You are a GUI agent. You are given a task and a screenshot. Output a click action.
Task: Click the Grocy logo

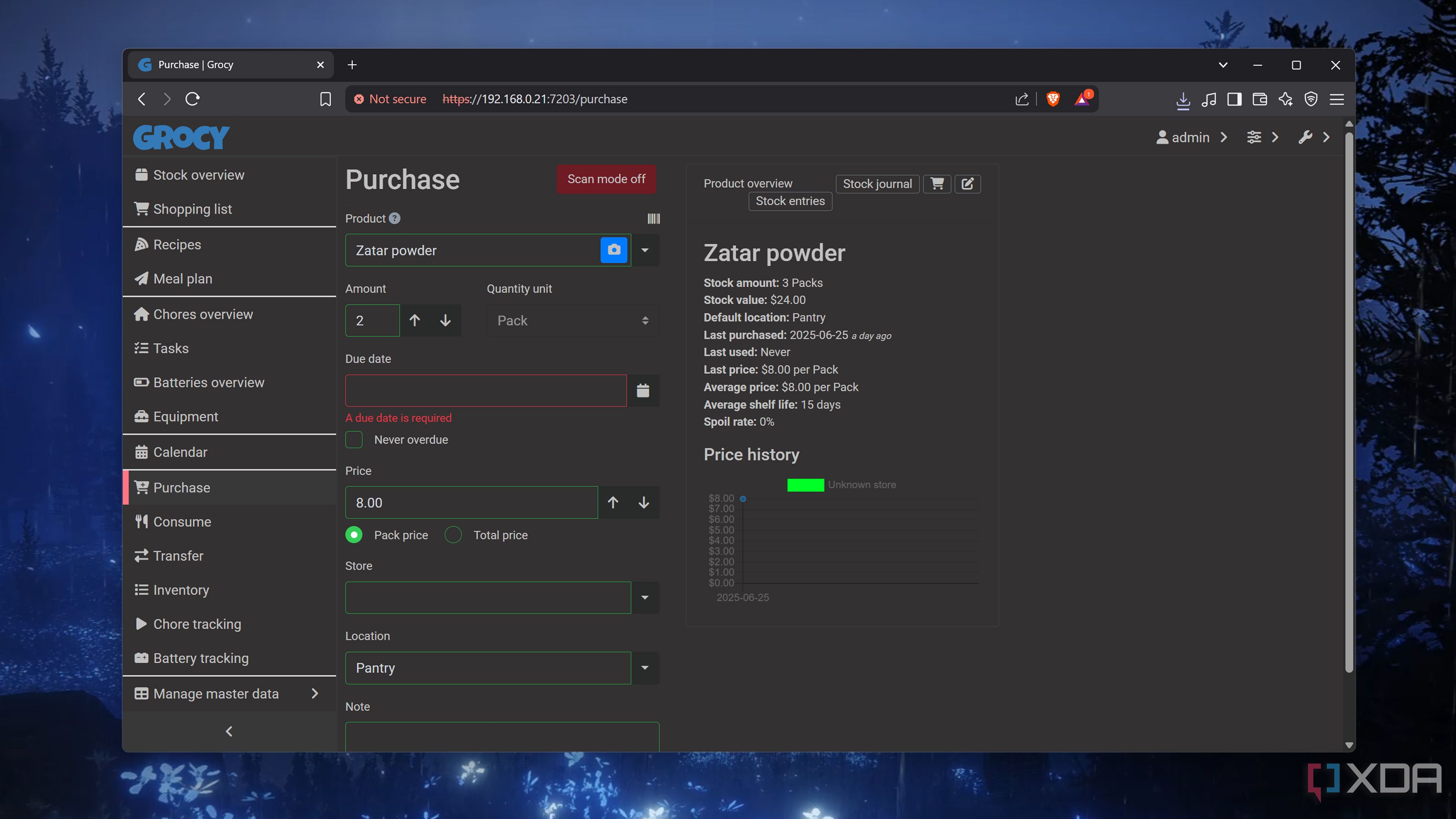click(x=182, y=137)
